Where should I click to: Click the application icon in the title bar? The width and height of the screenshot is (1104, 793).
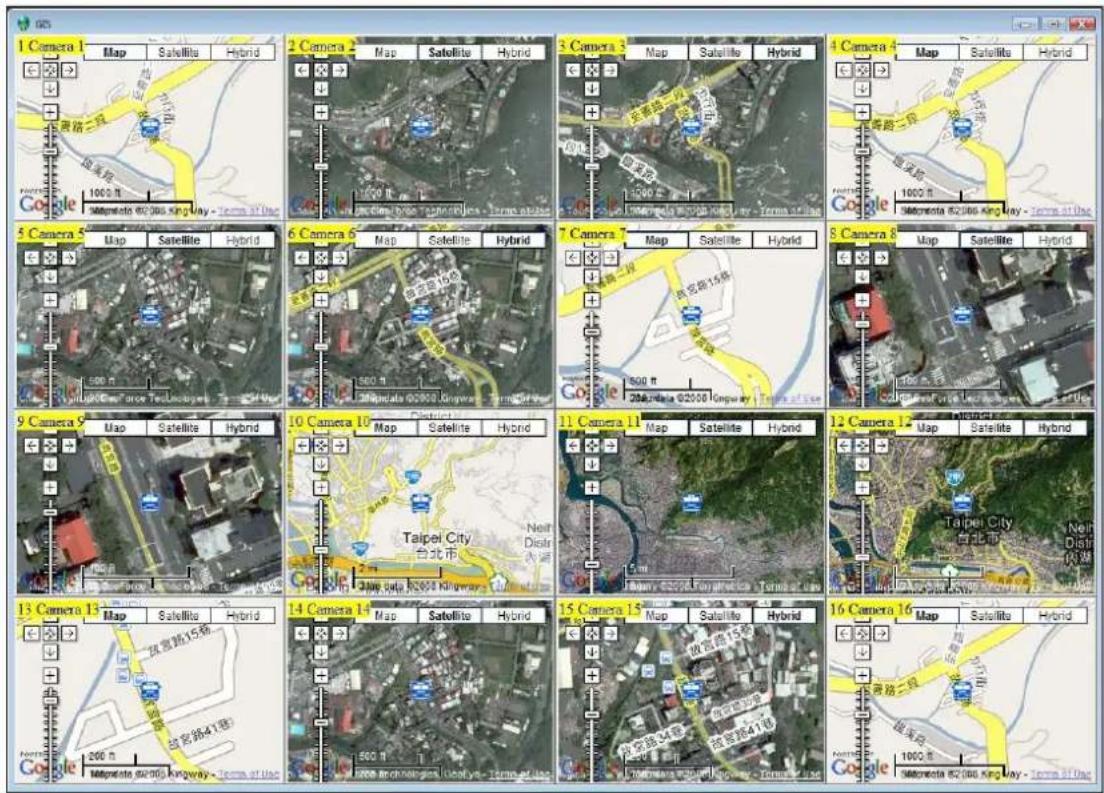pos(23,23)
